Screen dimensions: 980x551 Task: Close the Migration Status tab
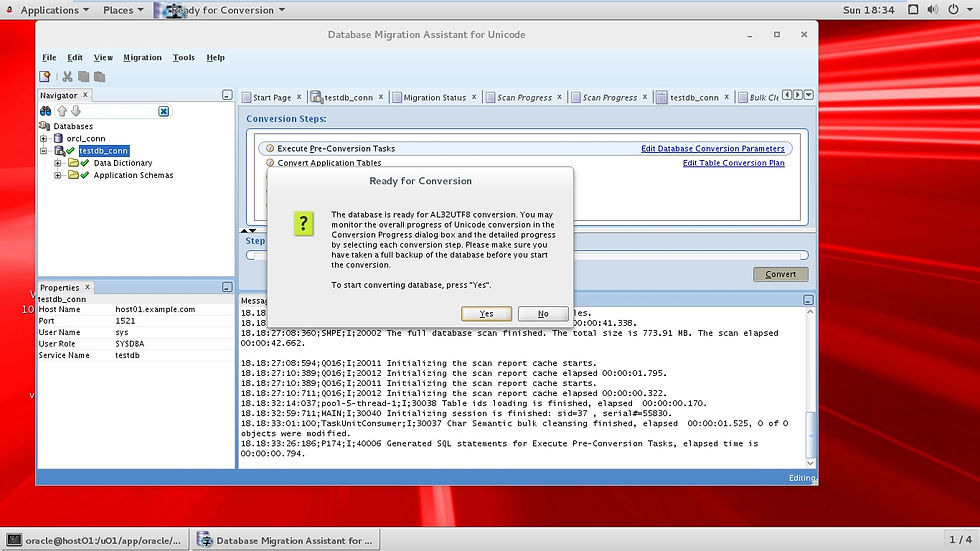coord(474,97)
